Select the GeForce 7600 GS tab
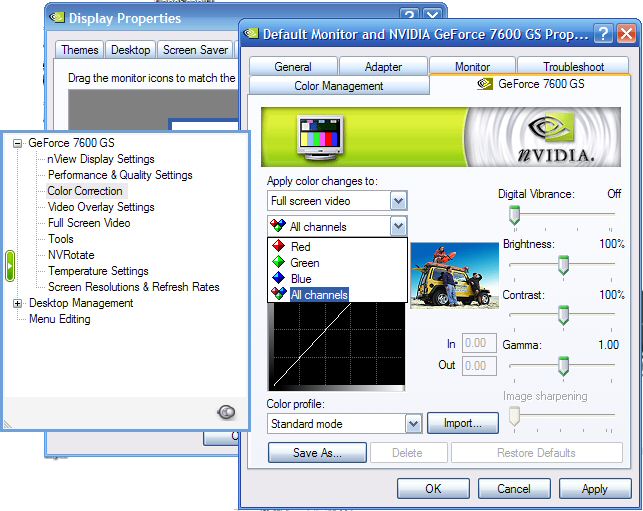643x511 pixels. tap(530, 84)
